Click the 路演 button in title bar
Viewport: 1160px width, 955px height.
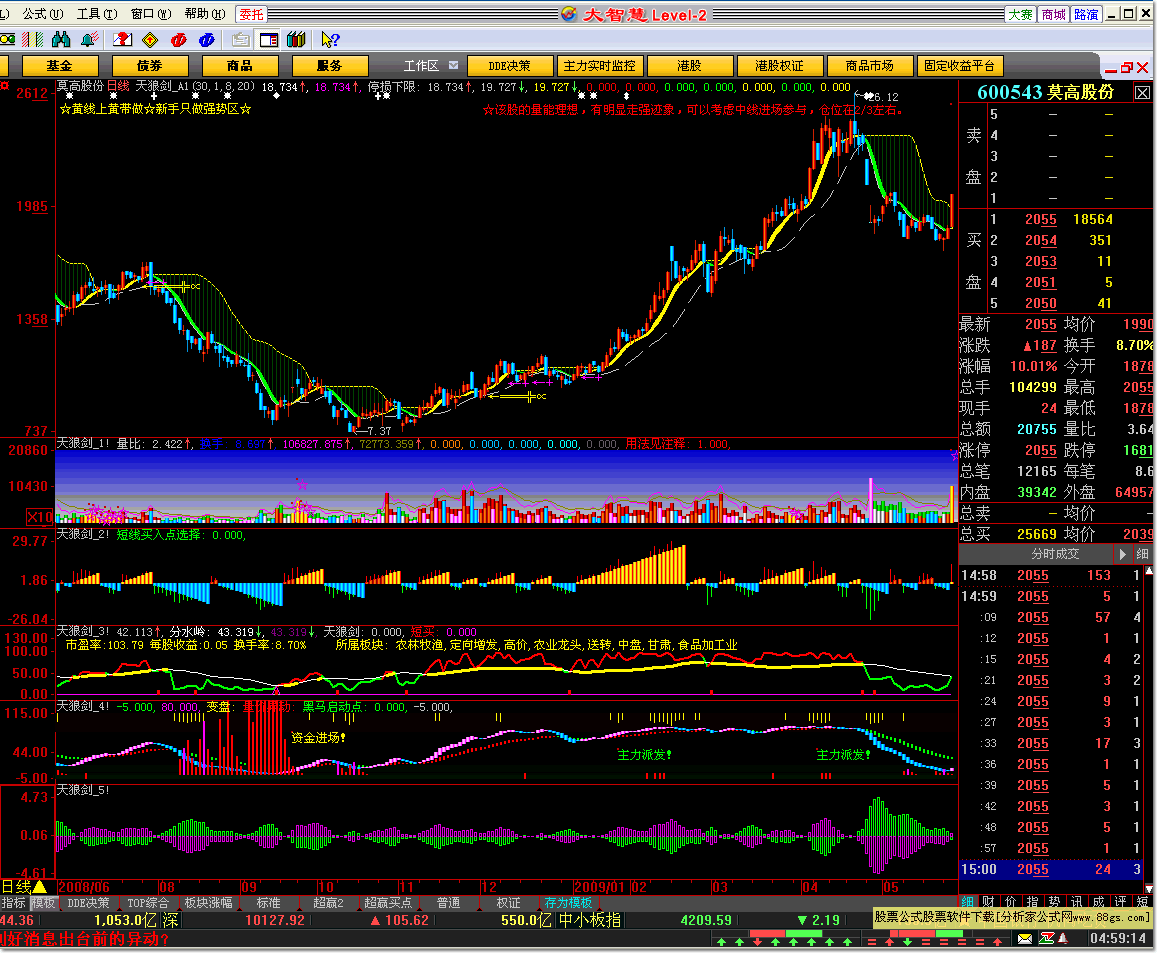point(1086,14)
